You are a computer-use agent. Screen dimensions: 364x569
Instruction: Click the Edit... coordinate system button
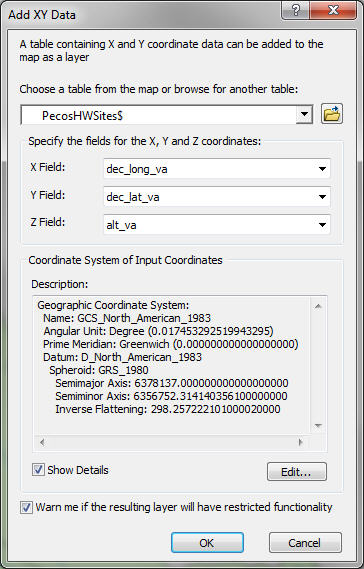[x=297, y=472]
